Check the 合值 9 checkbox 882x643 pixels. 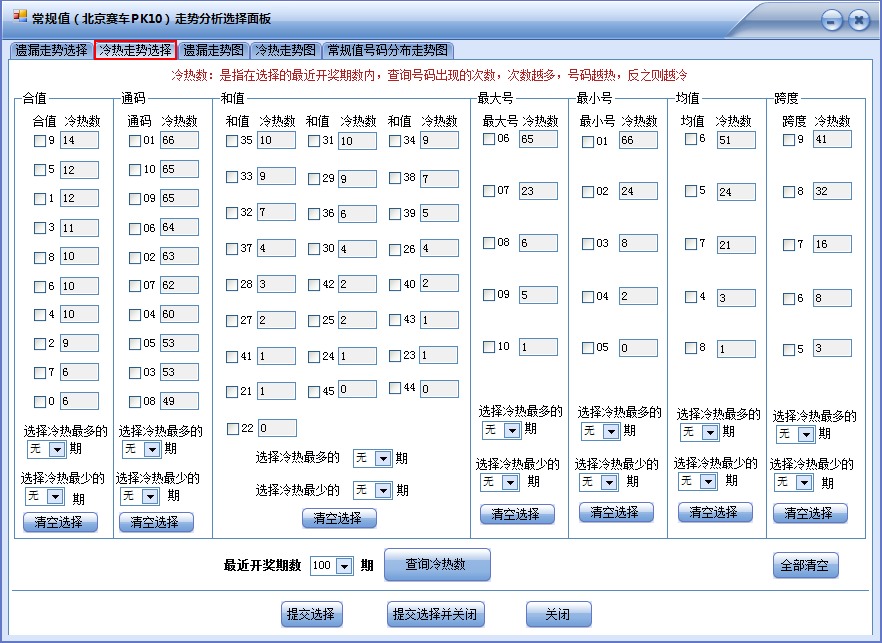38,140
